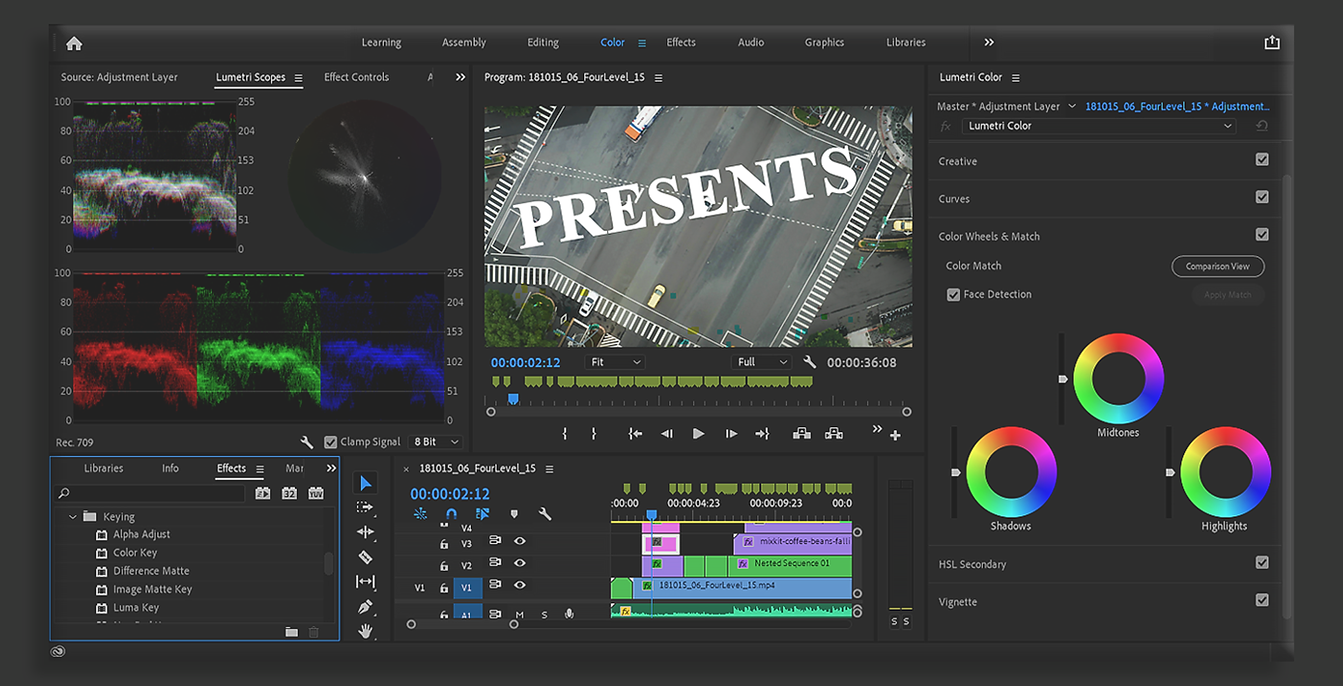
Task: Click the export share icon
Action: [1272, 42]
